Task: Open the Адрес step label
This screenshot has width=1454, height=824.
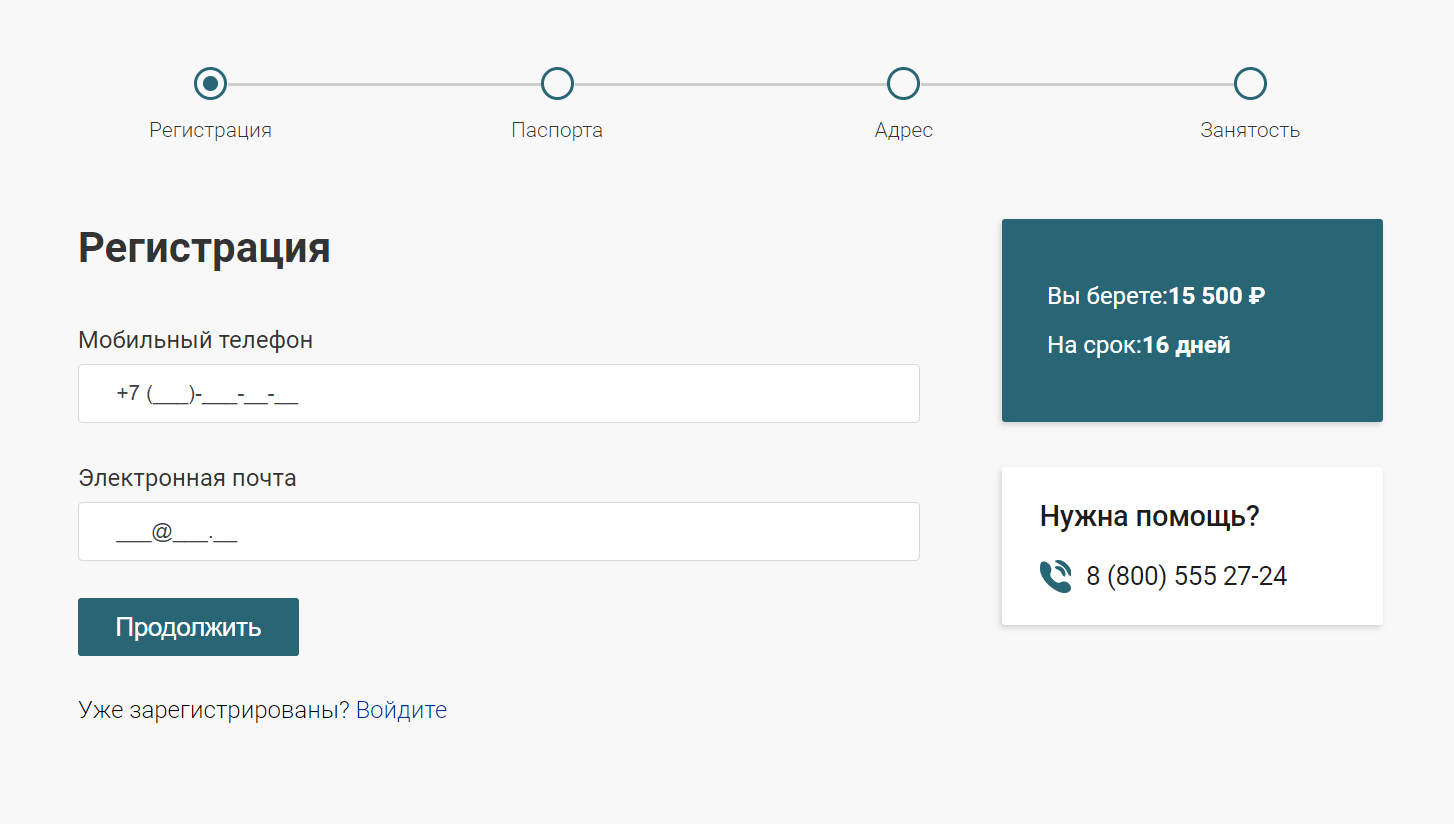Action: [x=903, y=130]
